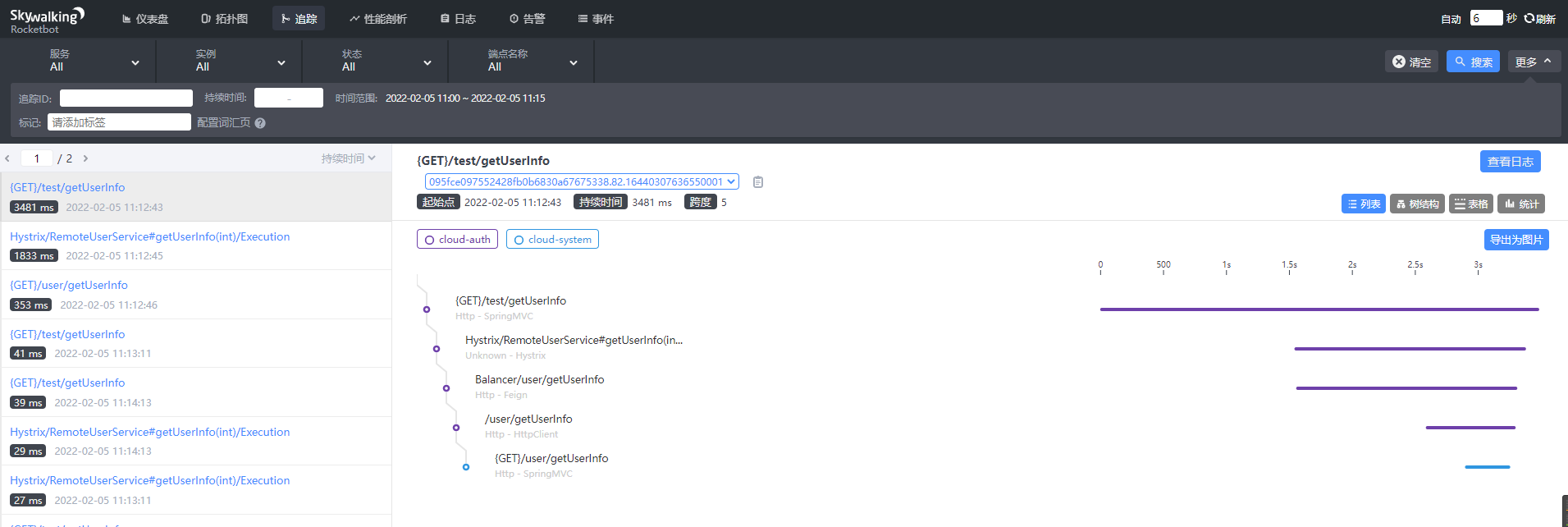The height and width of the screenshot is (527, 1568).
Task: Click the 配置词汇页 link text
Action: [x=223, y=122]
